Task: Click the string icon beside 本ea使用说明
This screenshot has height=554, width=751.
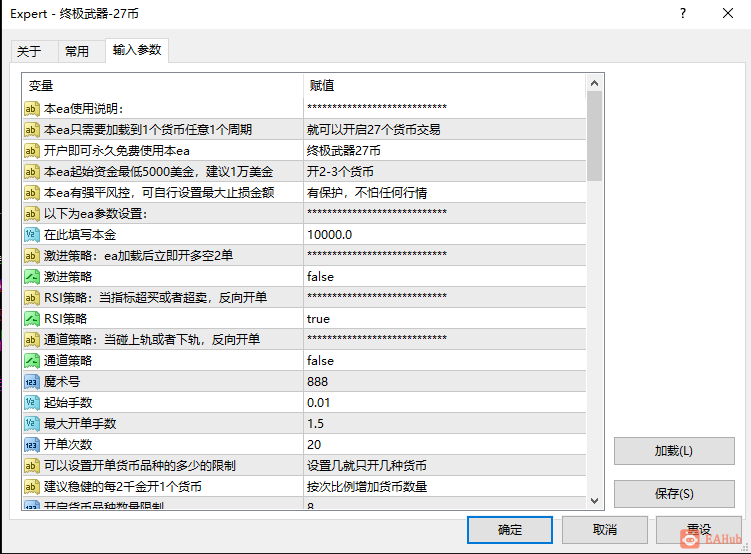Action: pos(31,109)
